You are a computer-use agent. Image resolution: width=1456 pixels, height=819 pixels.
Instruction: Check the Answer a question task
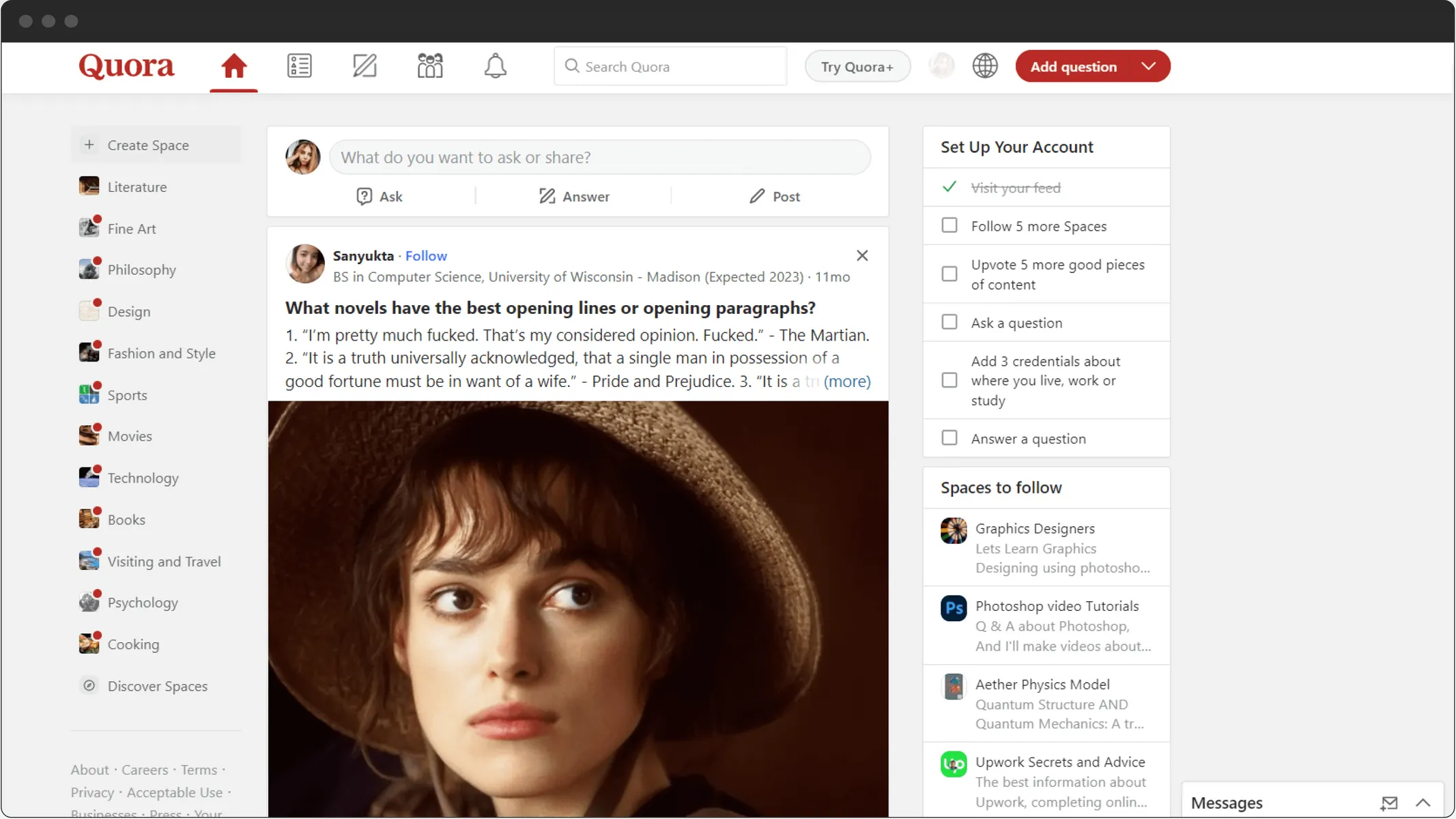pyautogui.click(x=949, y=437)
